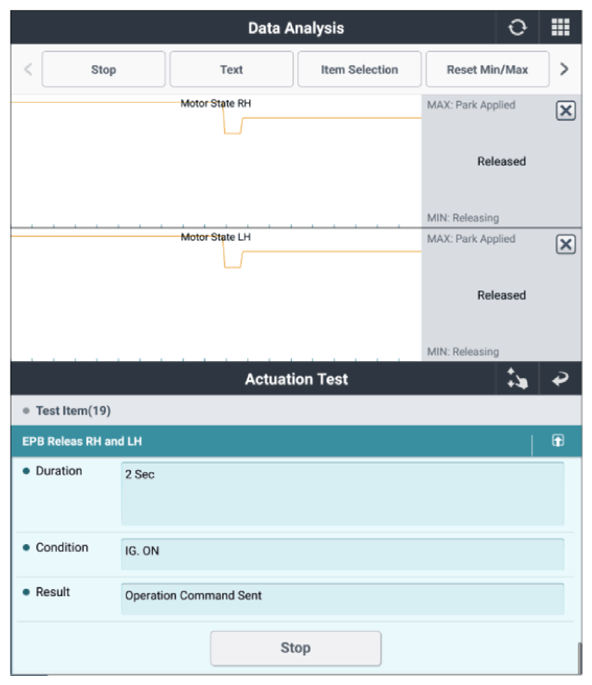Switch to Text view
Screen dimensions: 592x685
[231, 69]
